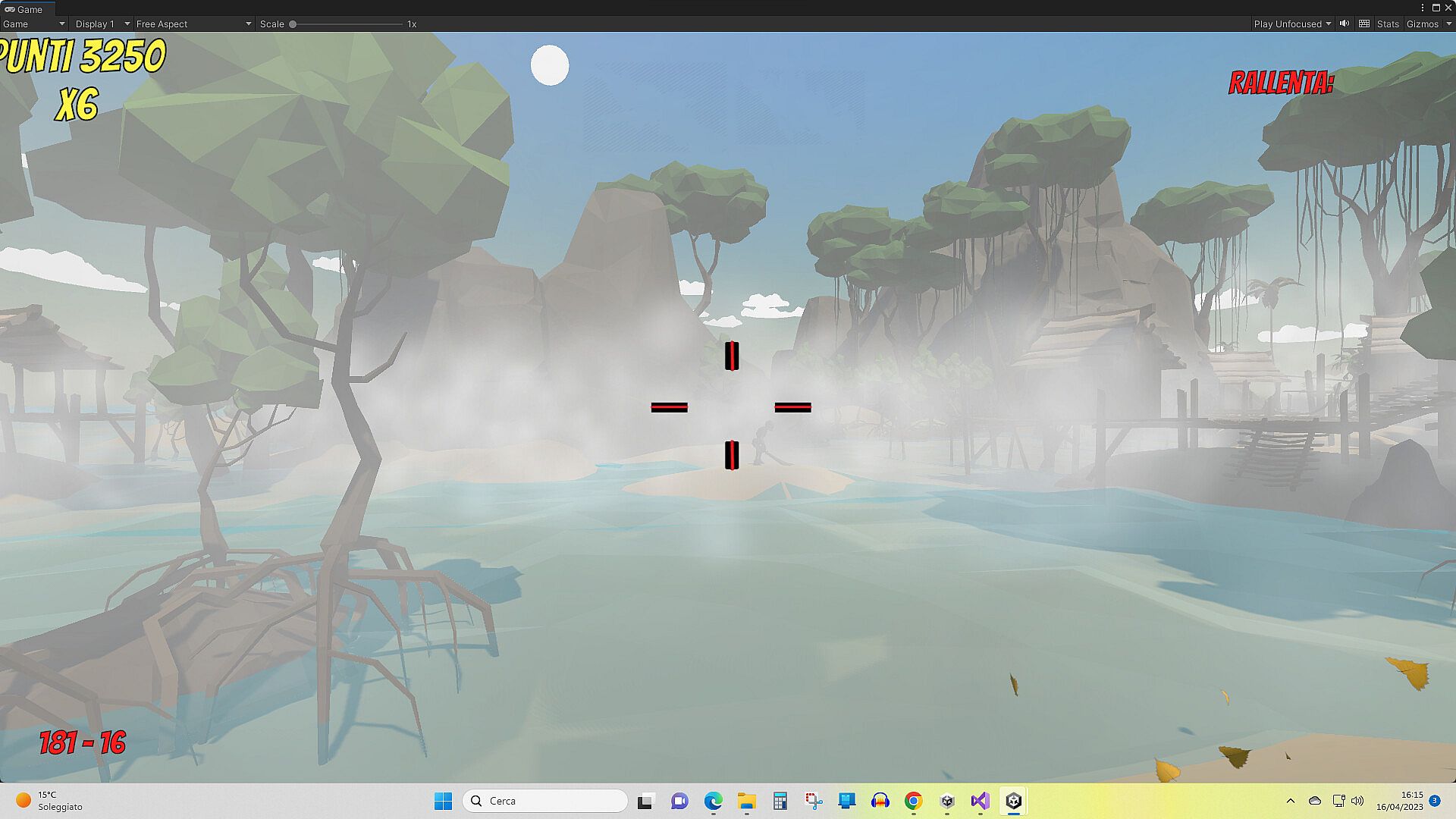Screen dimensions: 1456x819
Task: Open File Explorer from the taskbar
Action: [747, 801]
